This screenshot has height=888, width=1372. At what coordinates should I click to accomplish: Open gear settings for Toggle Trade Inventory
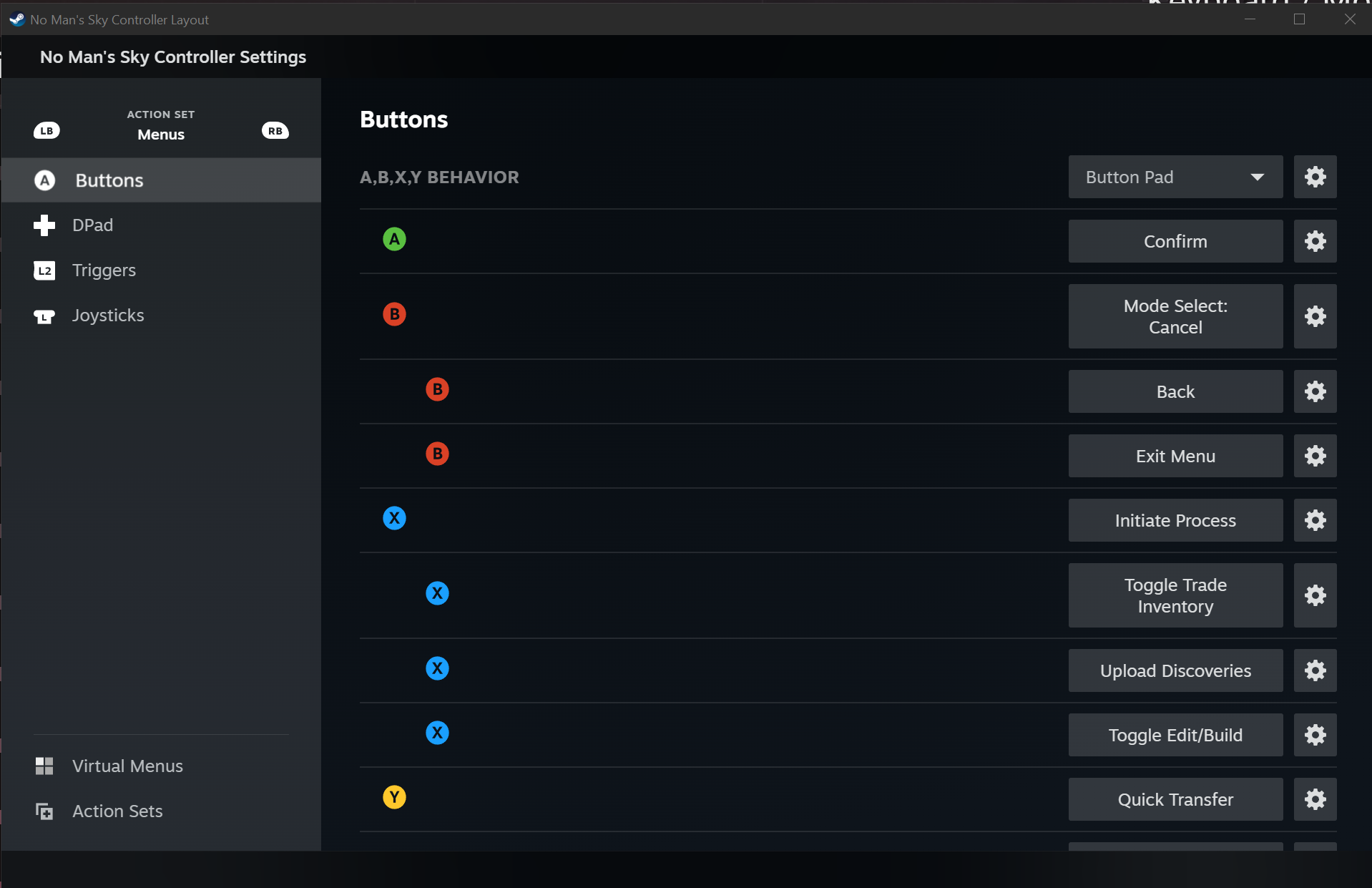point(1315,595)
